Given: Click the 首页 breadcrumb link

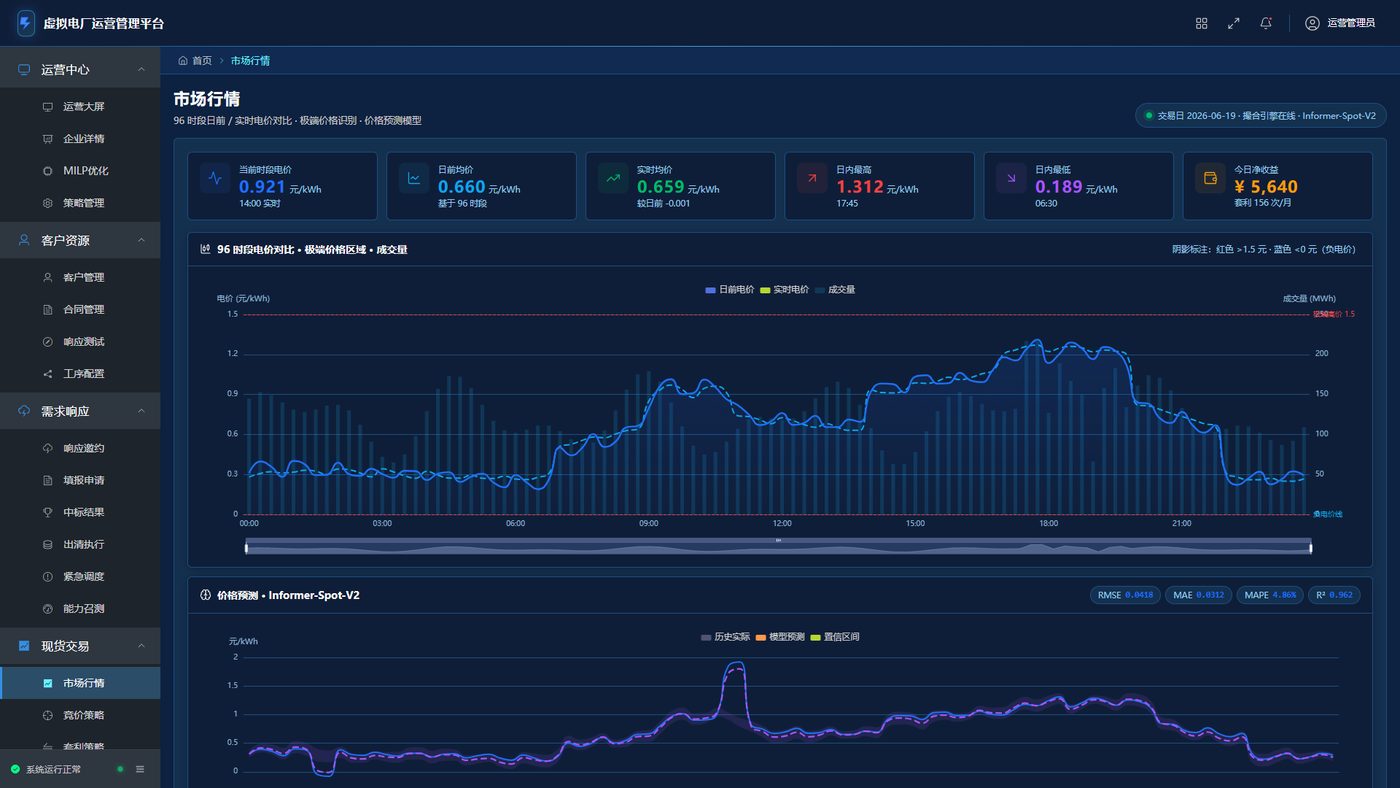Looking at the screenshot, I should point(195,60).
